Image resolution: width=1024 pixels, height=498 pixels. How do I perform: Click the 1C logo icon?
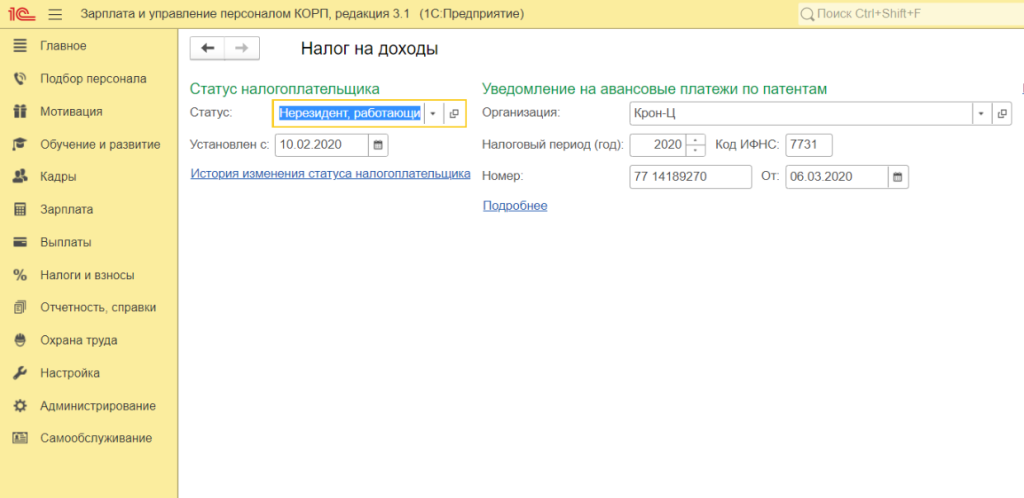[20, 14]
